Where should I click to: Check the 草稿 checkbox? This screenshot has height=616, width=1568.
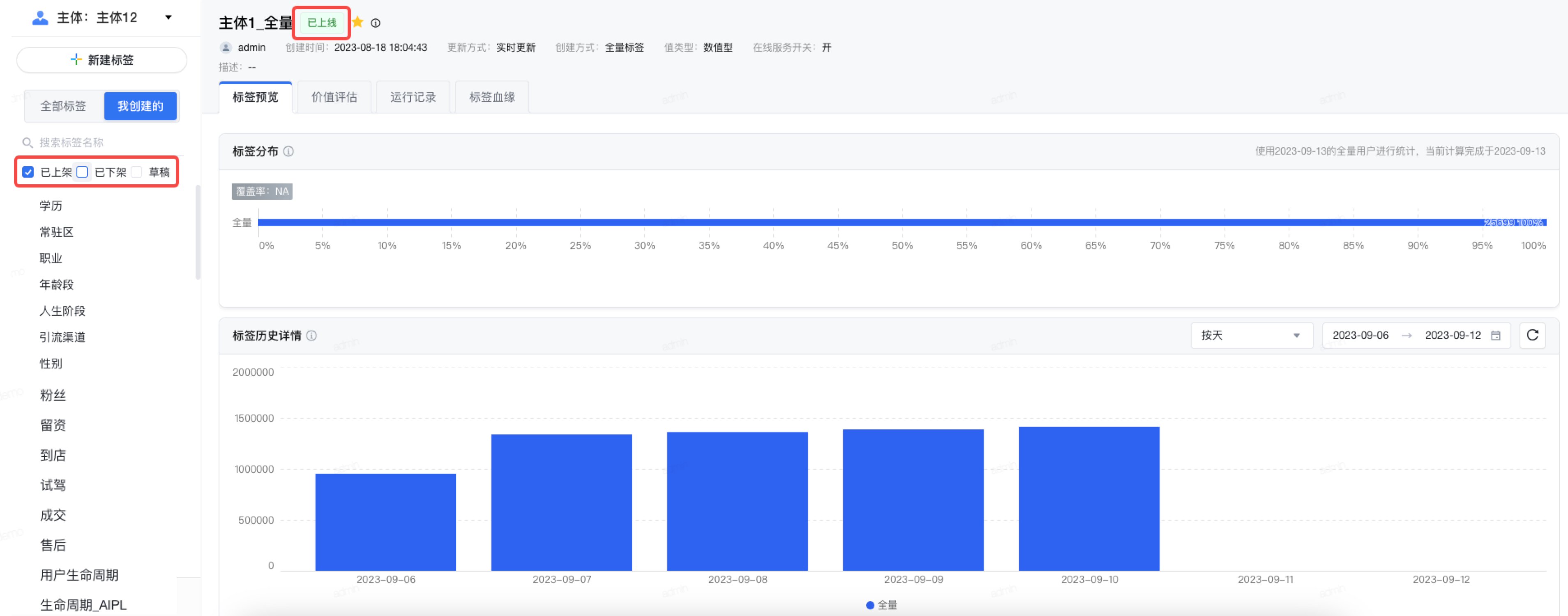(137, 172)
